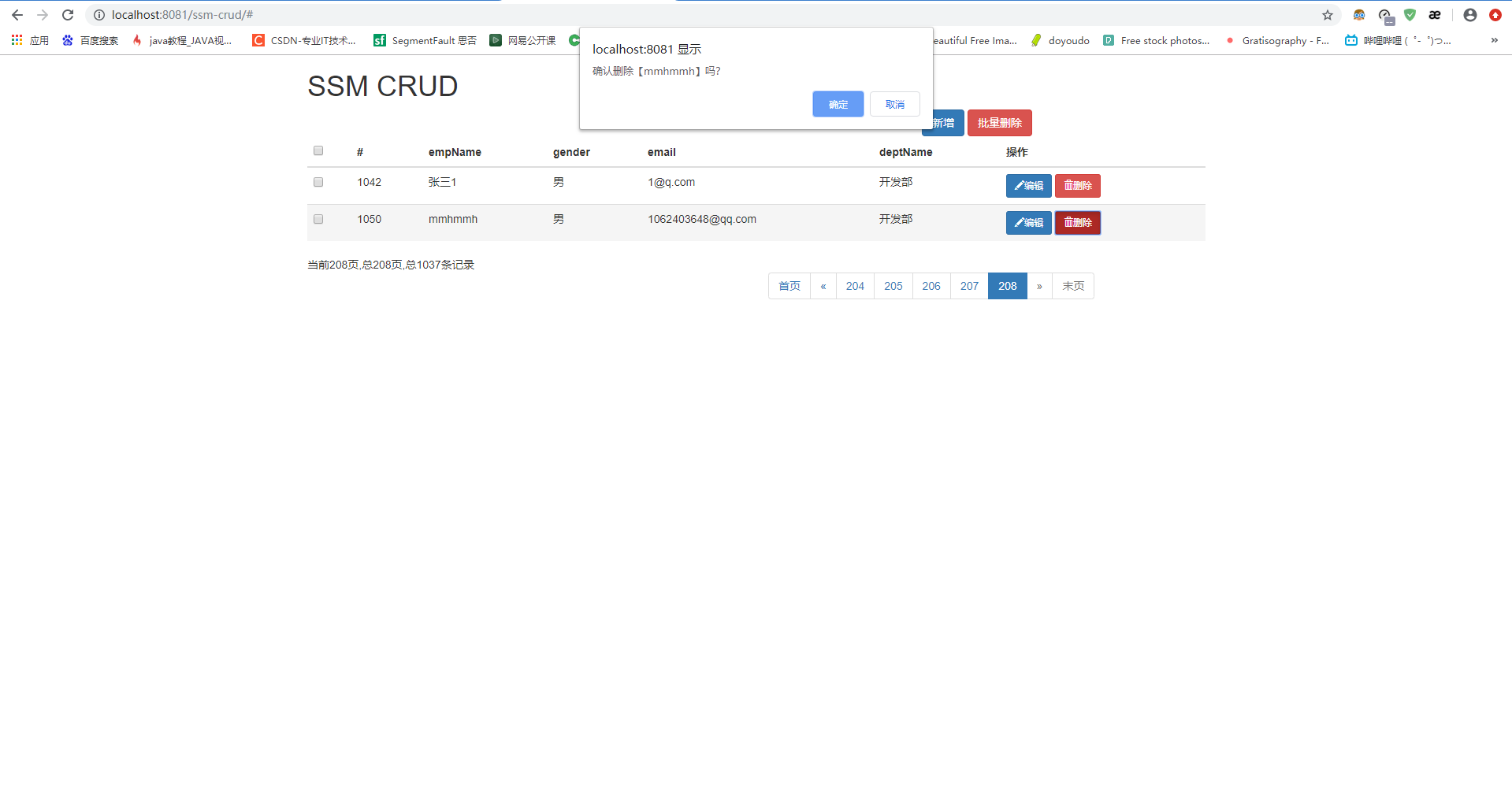The image size is (1512, 790).
Task: Click the green shield extension icon
Action: click(x=1410, y=14)
